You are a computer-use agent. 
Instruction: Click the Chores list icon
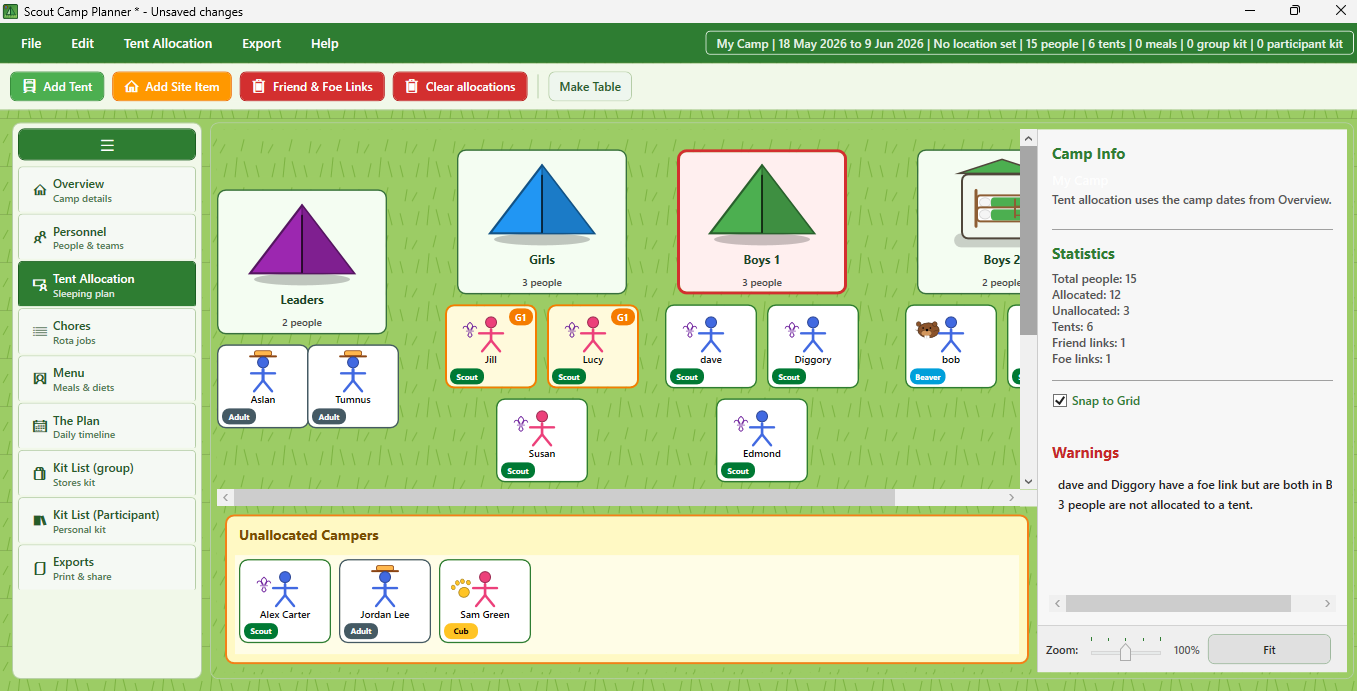tap(40, 332)
